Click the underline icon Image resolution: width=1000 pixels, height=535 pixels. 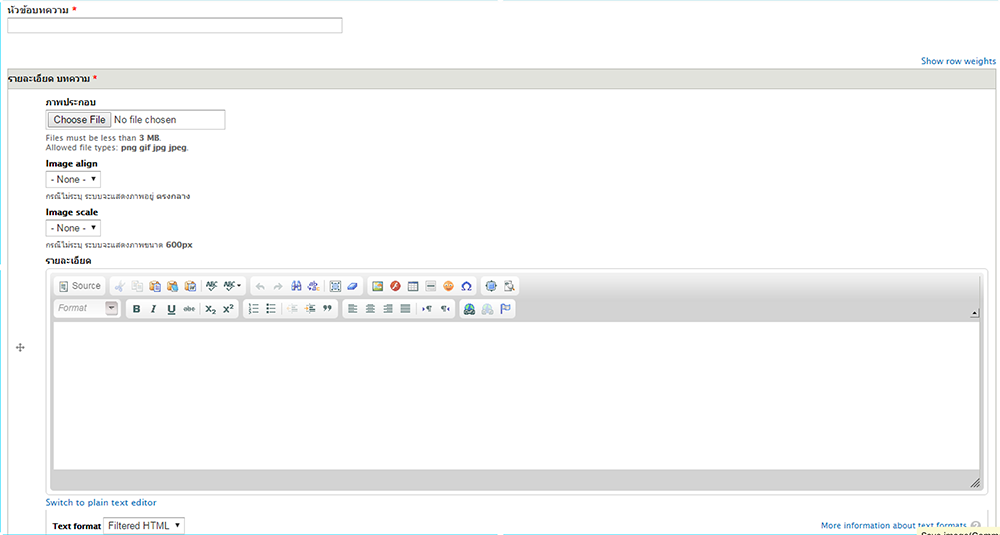coord(171,309)
